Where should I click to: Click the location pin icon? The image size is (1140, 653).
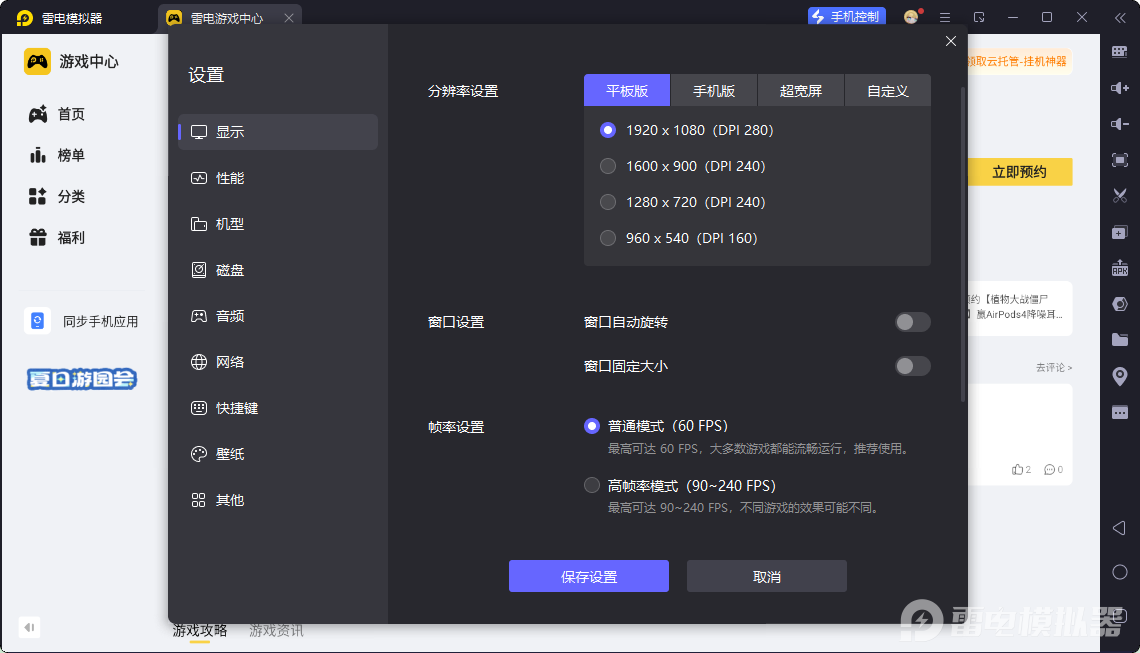1120,376
